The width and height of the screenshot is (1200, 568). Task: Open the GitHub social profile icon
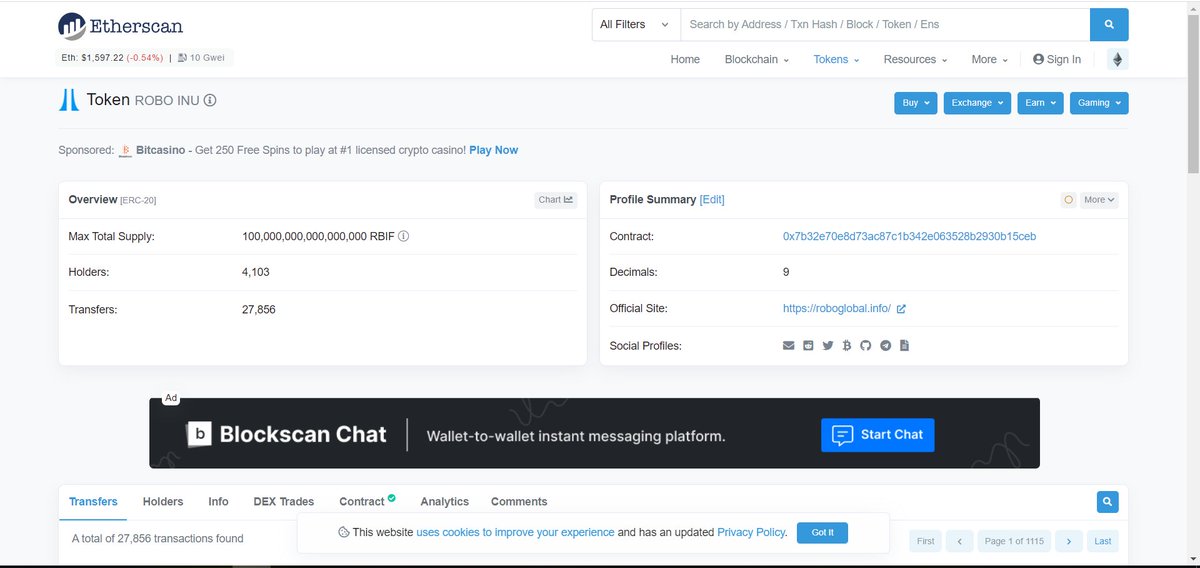[866, 346]
